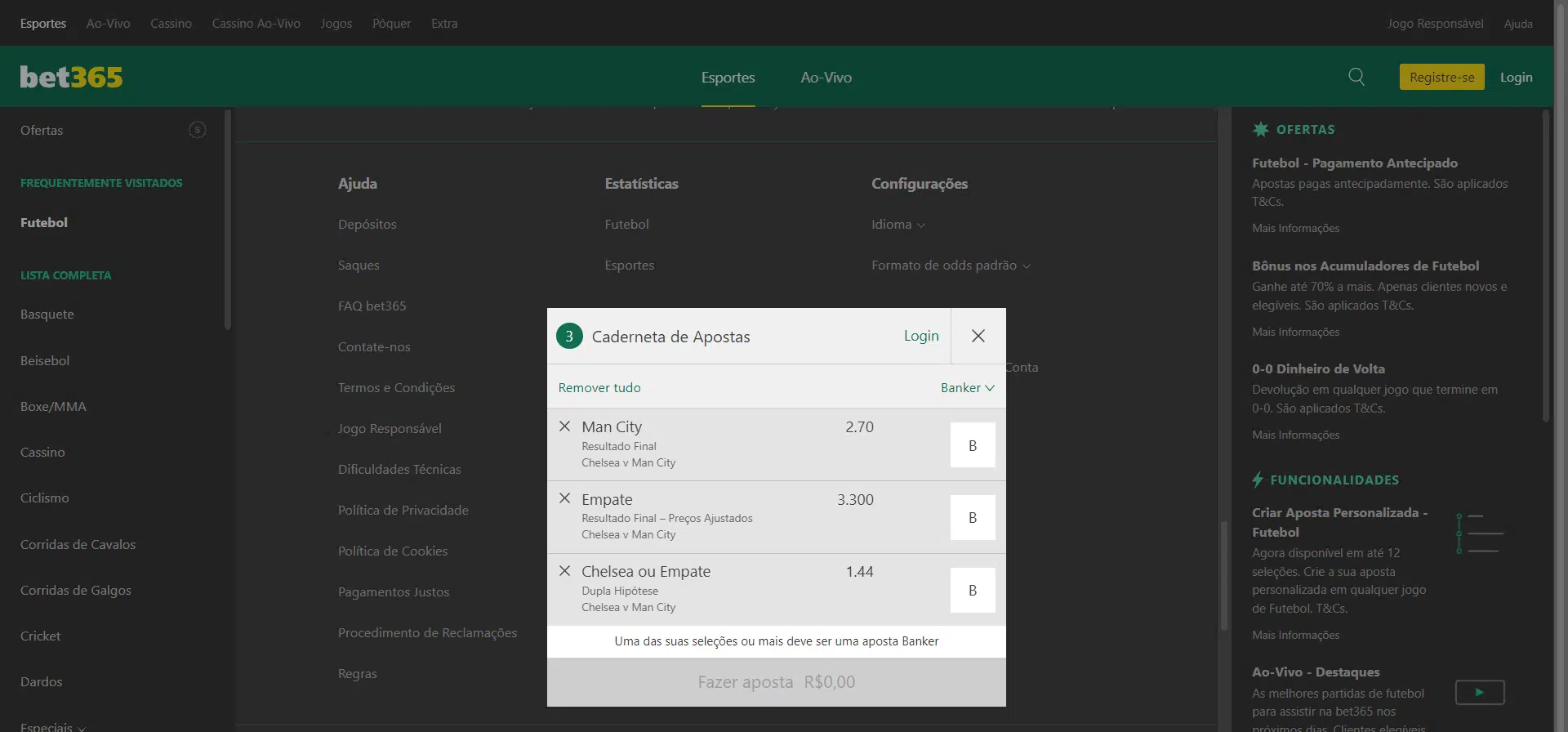Close the Caderneta de Apostas panel
This screenshot has height=732, width=1568.
(x=978, y=336)
